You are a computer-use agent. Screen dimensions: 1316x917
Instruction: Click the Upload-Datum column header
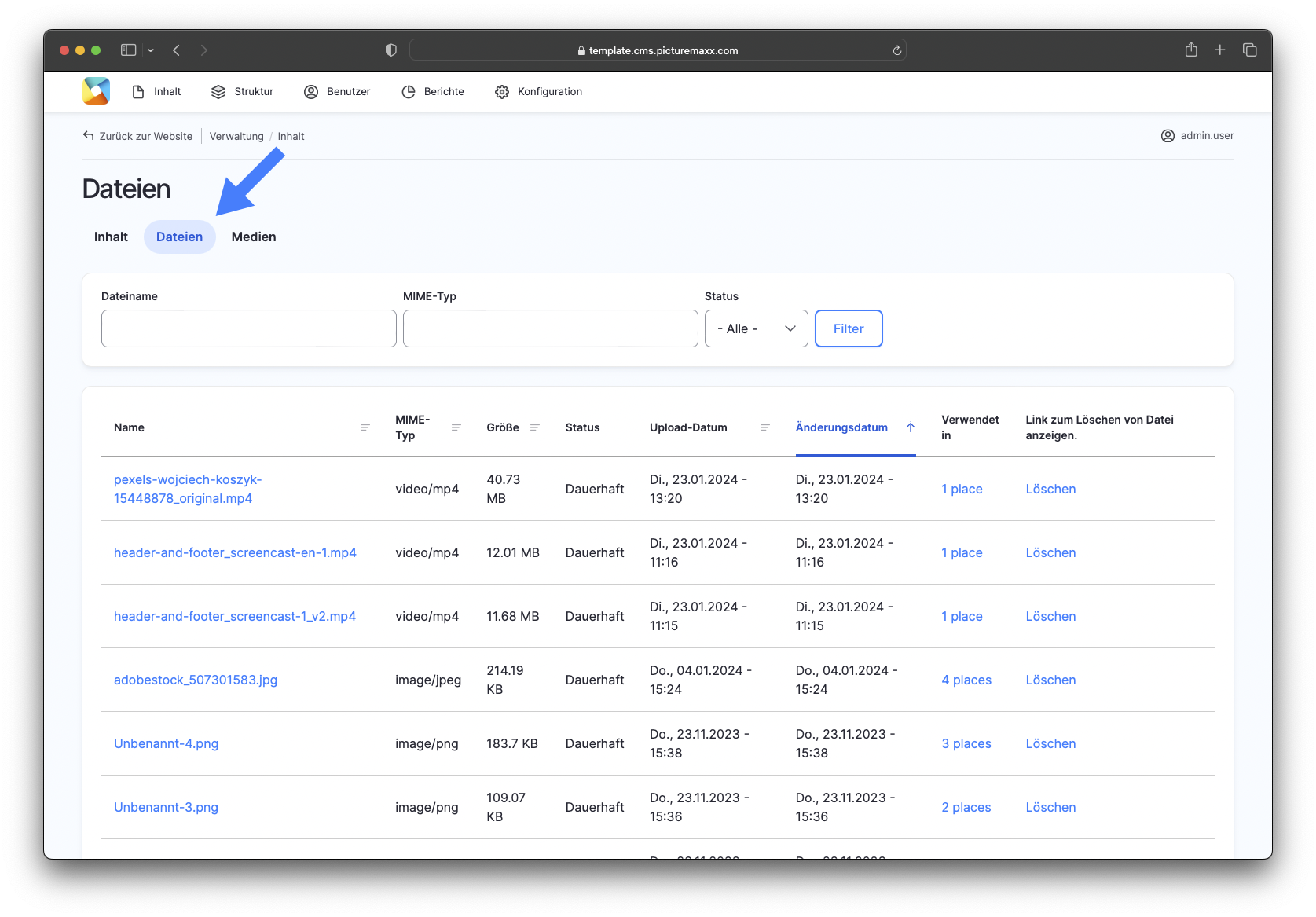coord(688,427)
